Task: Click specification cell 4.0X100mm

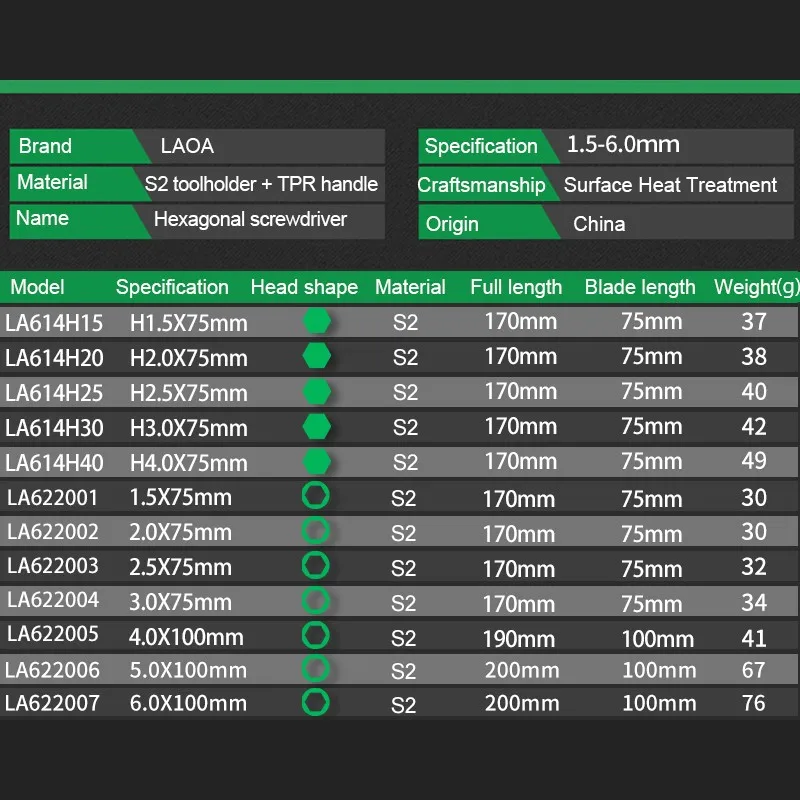Action: pyautogui.click(x=186, y=637)
